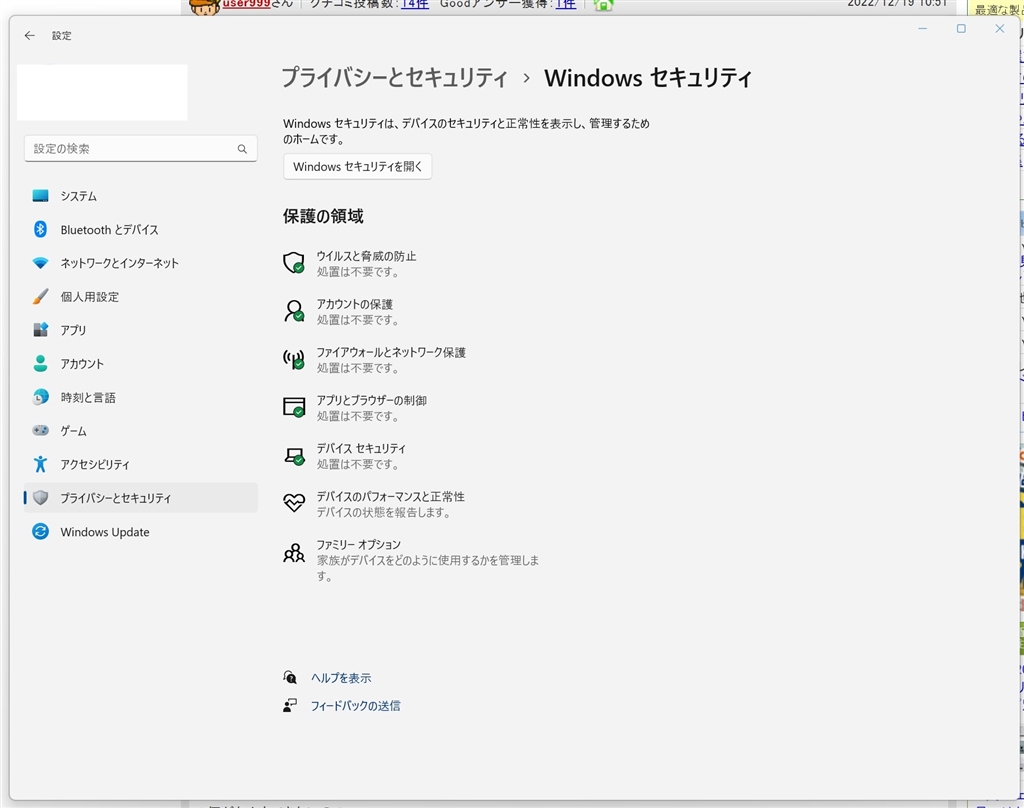The width and height of the screenshot is (1024, 808).
Task: Open the Windows Update section
Action: [140, 532]
